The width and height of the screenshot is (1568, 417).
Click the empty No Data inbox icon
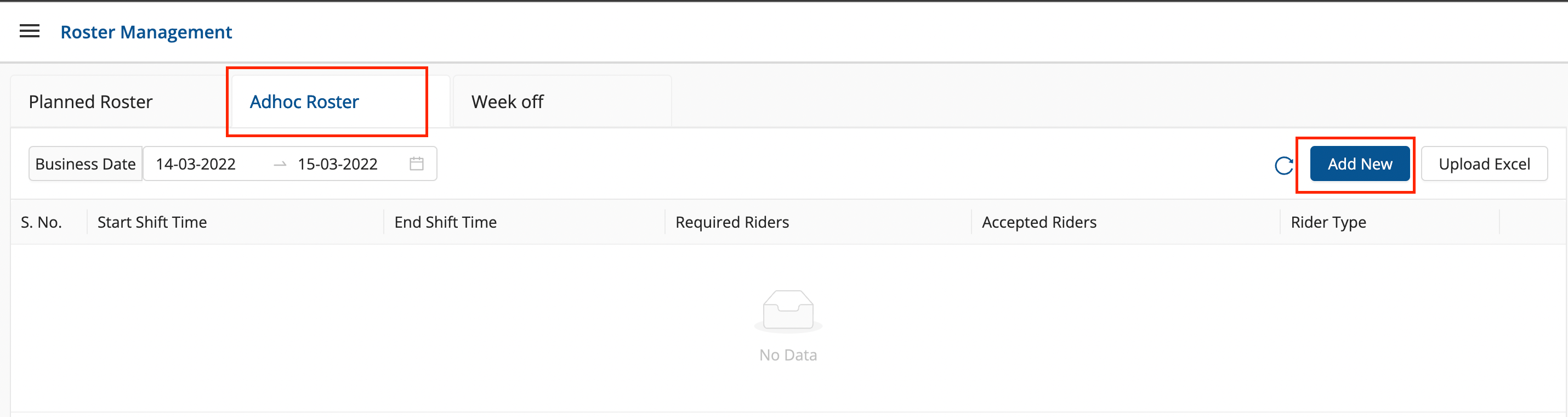point(788,311)
